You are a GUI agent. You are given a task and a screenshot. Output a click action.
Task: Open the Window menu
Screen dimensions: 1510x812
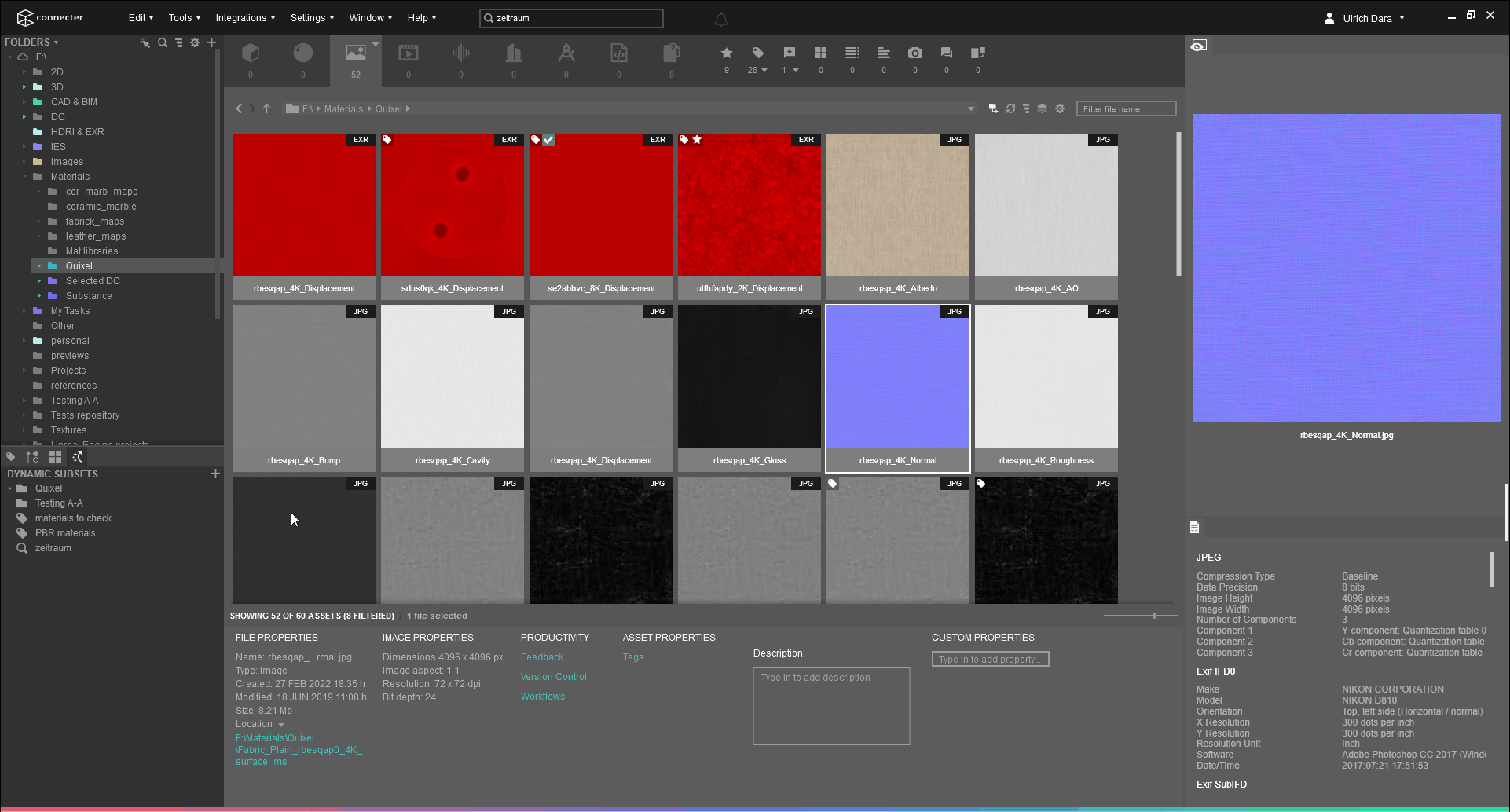point(371,18)
